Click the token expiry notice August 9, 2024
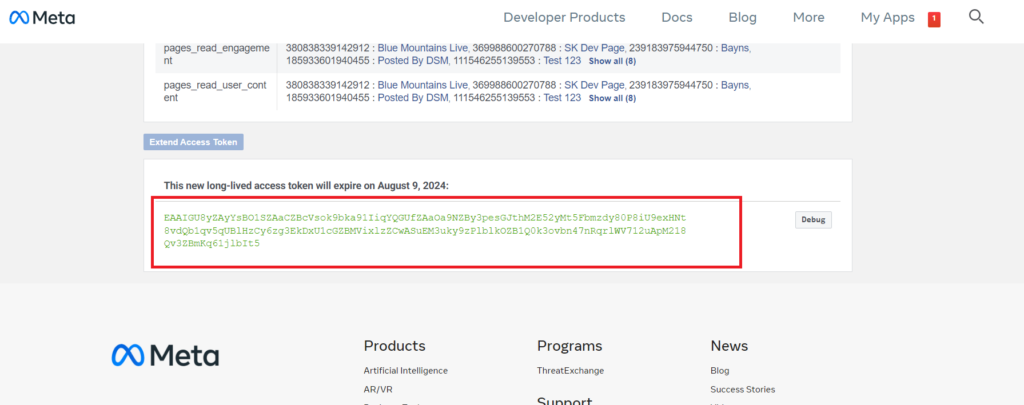Image resolution: width=1024 pixels, height=405 pixels. (x=306, y=186)
